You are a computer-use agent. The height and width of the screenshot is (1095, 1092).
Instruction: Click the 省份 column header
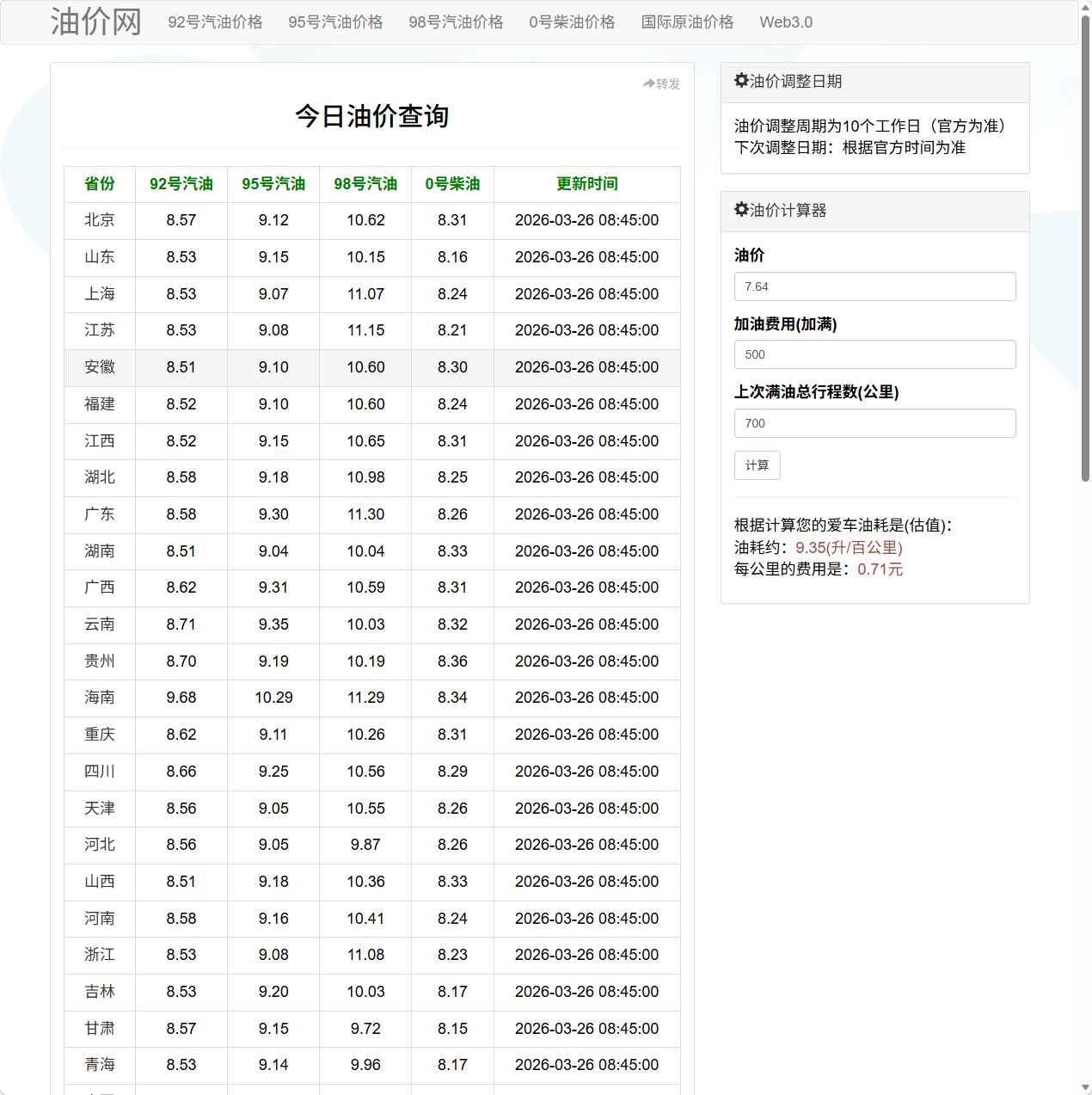point(100,183)
